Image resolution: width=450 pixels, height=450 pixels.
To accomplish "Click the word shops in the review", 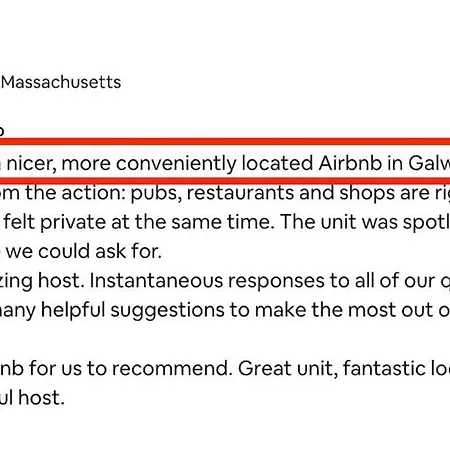I will pyautogui.click(x=367, y=193).
